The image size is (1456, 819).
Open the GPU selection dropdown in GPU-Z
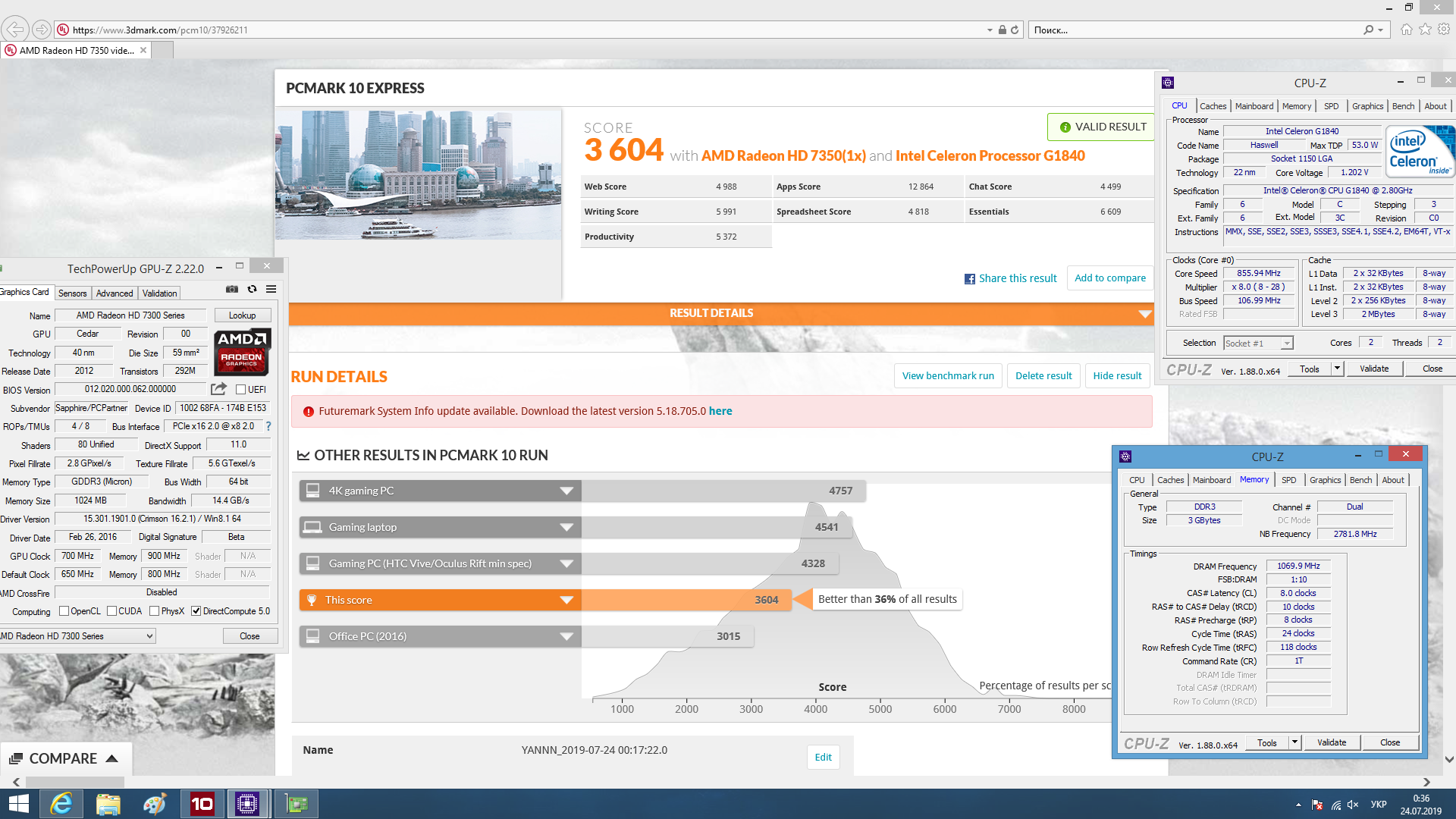pyautogui.click(x=77, y=636)
